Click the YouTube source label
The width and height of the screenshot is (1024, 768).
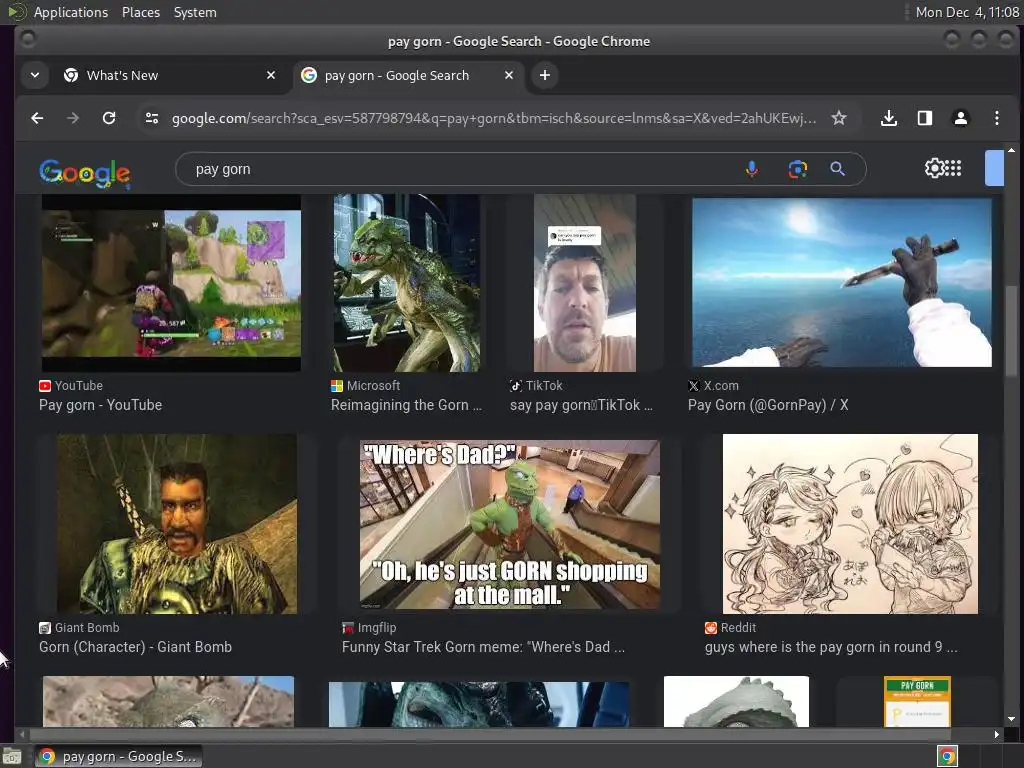(x=78, y=386)
